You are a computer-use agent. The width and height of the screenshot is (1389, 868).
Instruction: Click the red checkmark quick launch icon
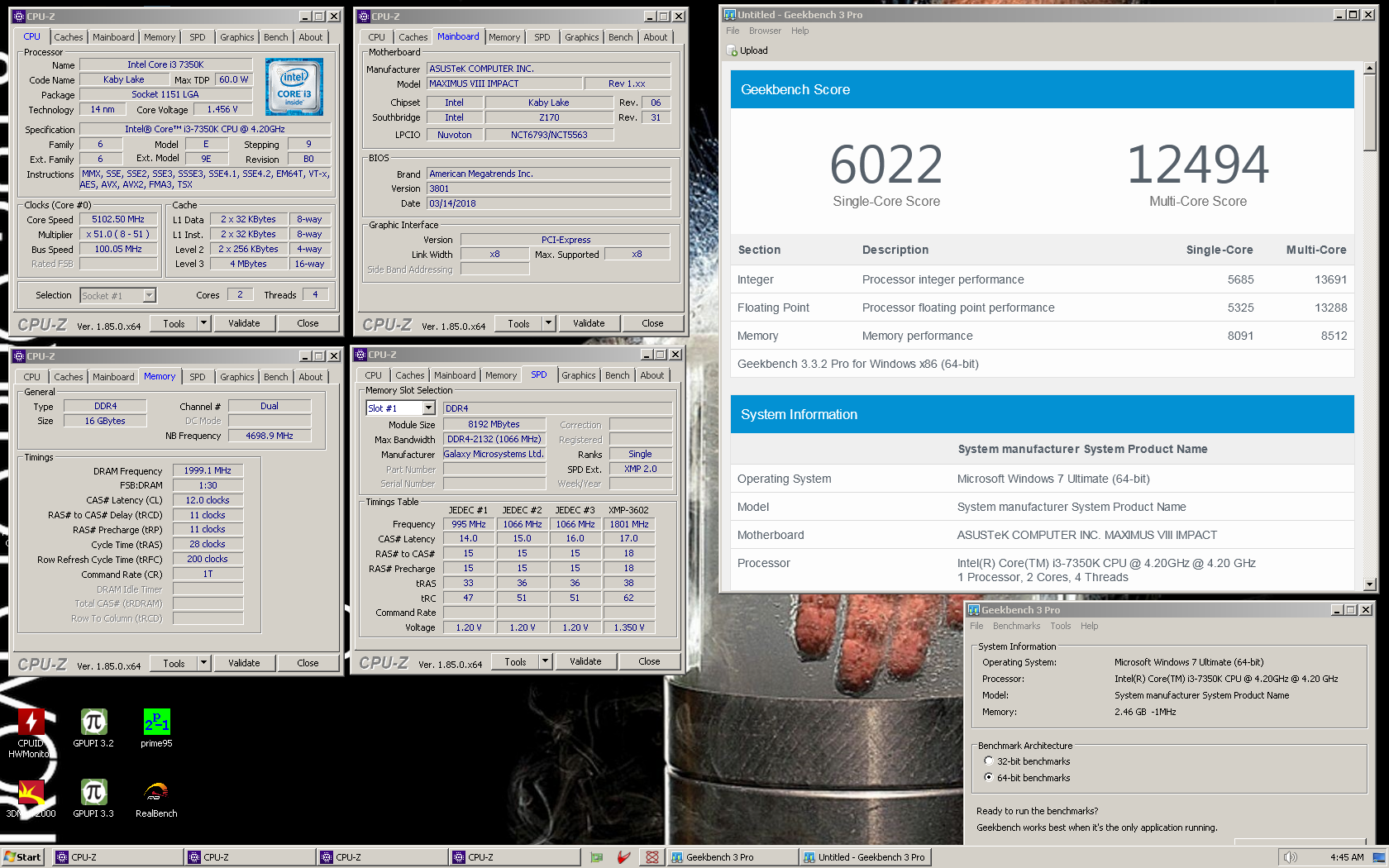[624, 857]
